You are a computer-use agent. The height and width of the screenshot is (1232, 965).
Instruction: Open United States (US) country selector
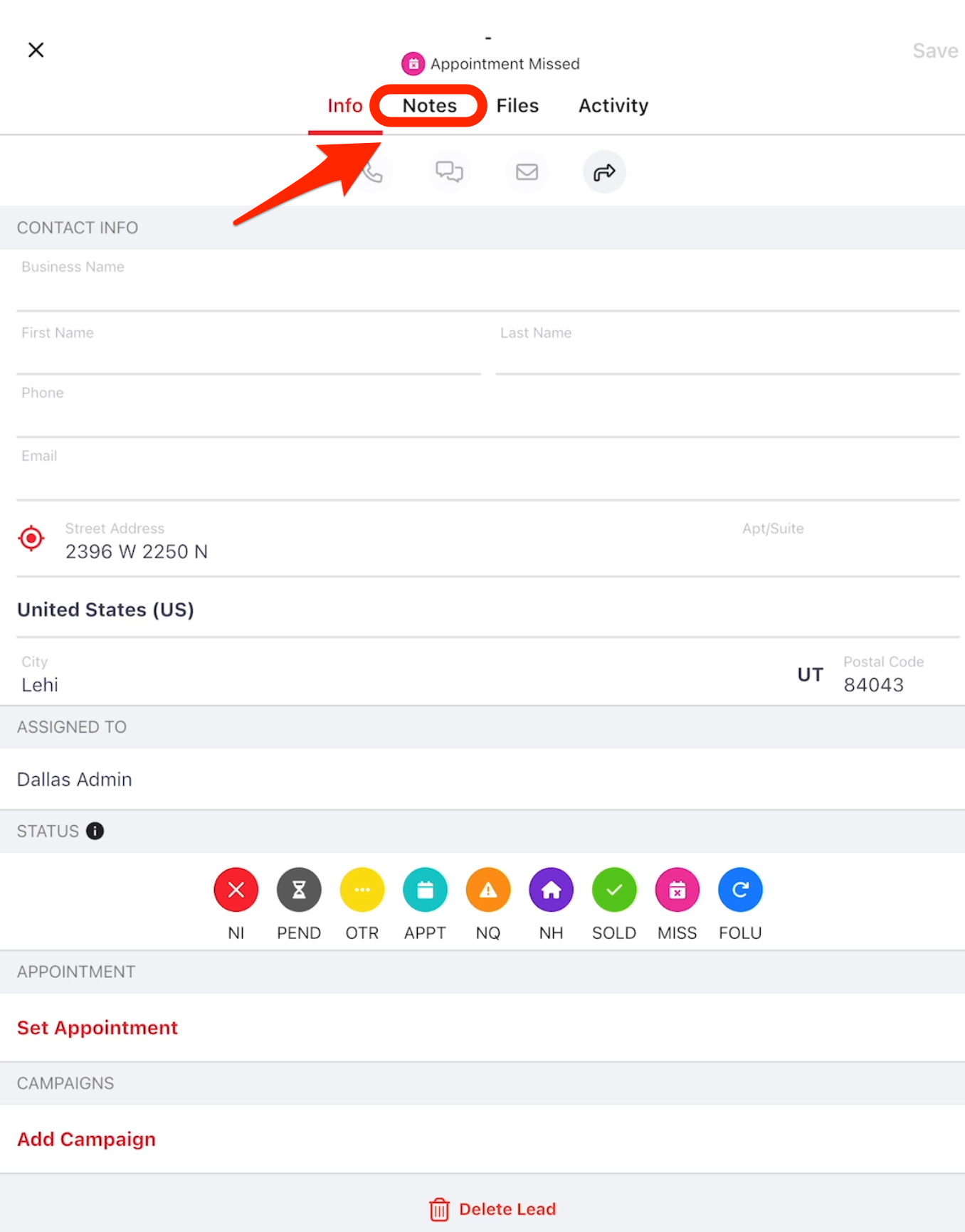(106, 610)
